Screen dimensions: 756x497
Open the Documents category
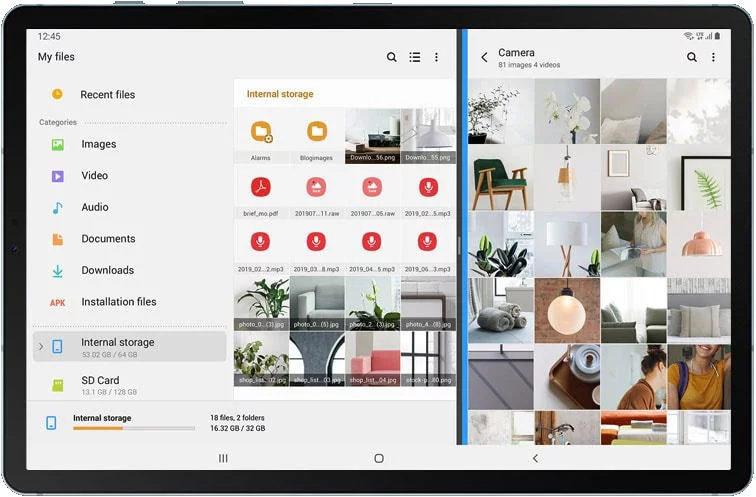107,239
